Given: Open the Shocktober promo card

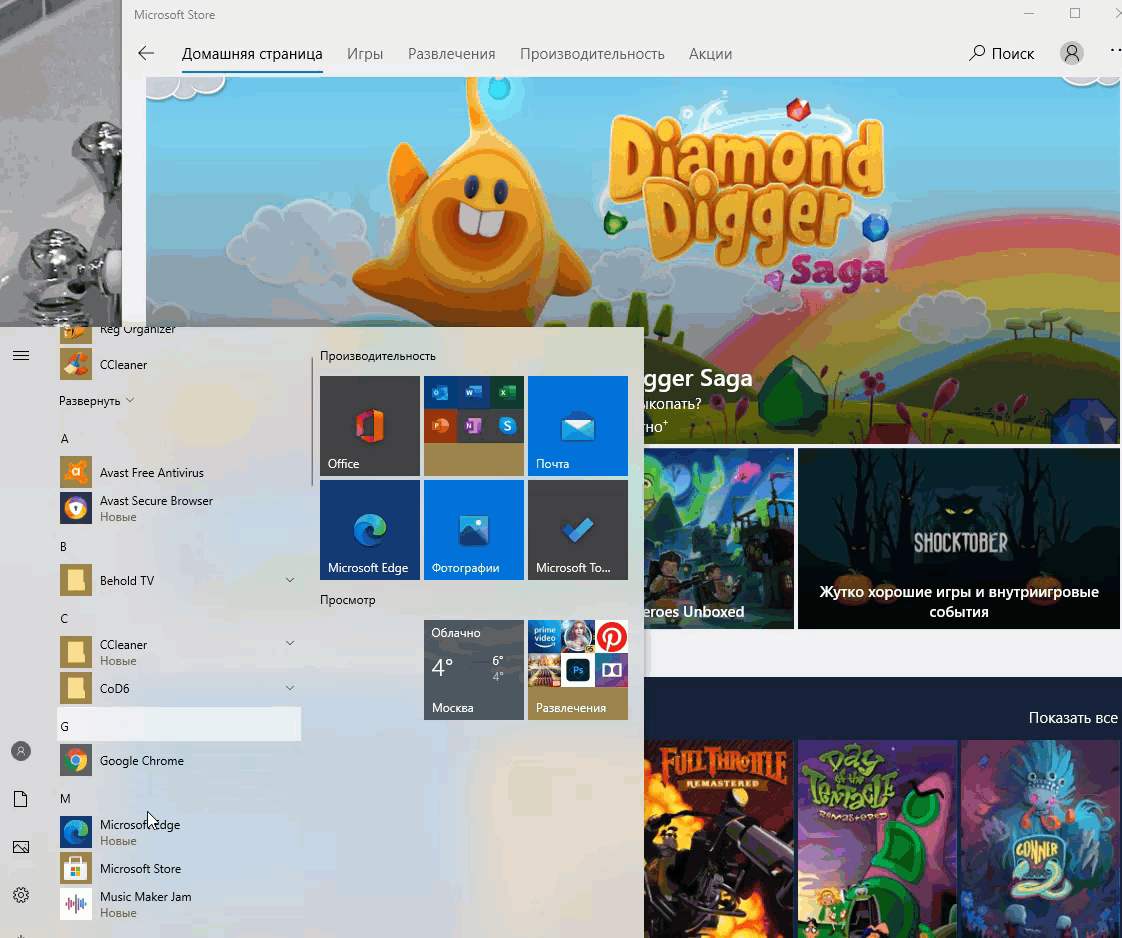Looking at the screenshot, I should point(958,539).
